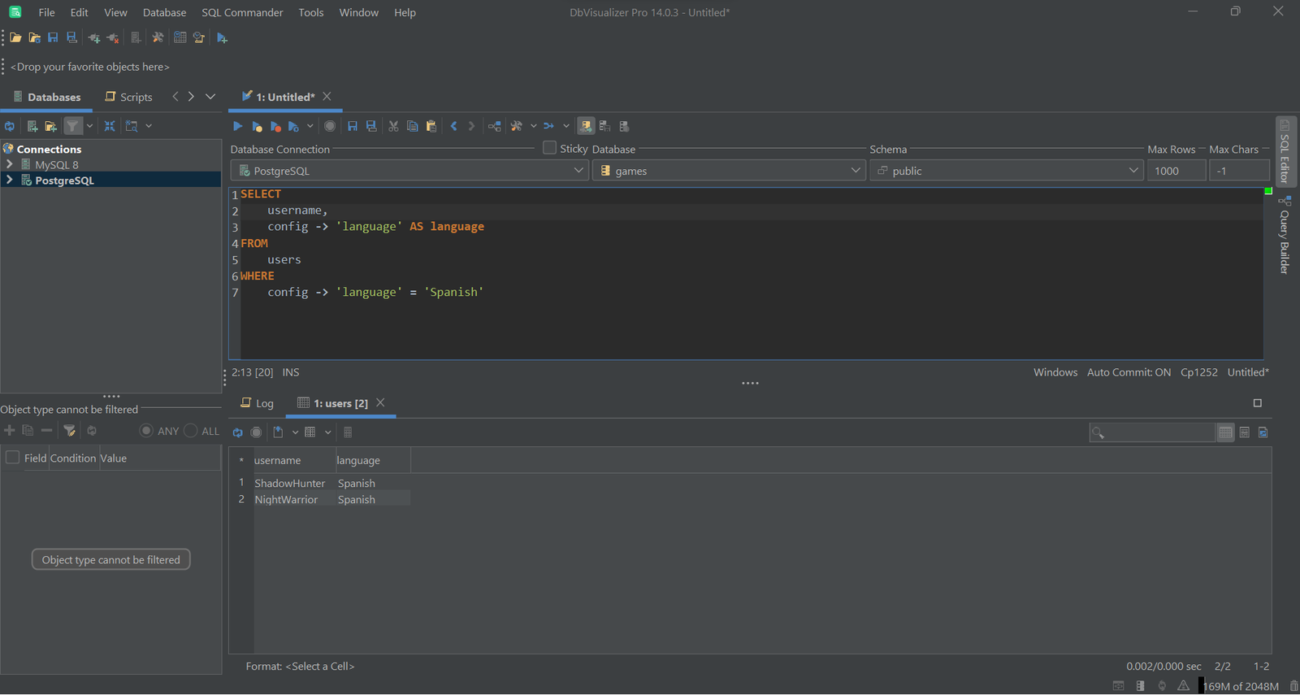Click the memory usage indicator showing 169M of 2048M
The width and height of the screenshot is (1300, 695).
click(x=1243, y=686)
